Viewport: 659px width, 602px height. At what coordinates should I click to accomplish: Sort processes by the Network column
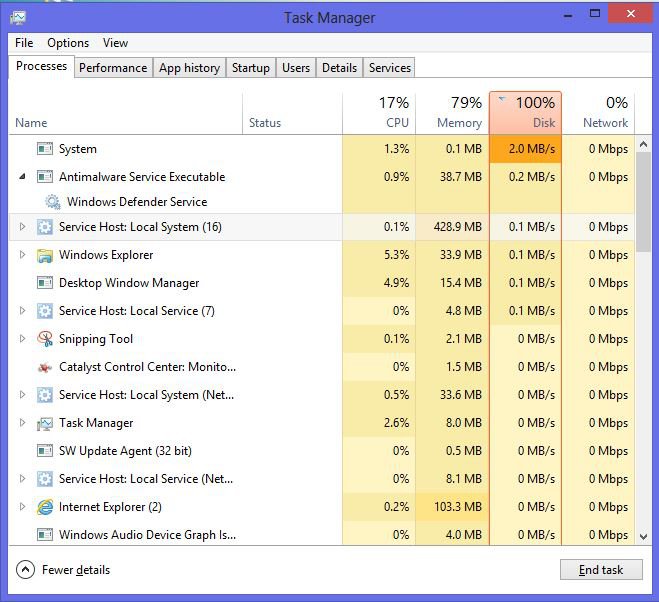(598, 114)
